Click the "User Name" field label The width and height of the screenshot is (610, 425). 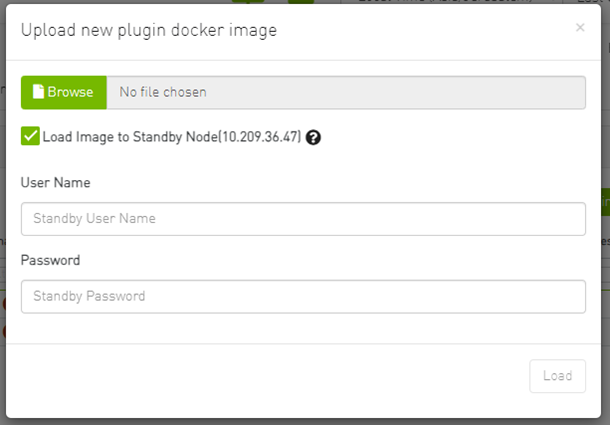(56, 183)
